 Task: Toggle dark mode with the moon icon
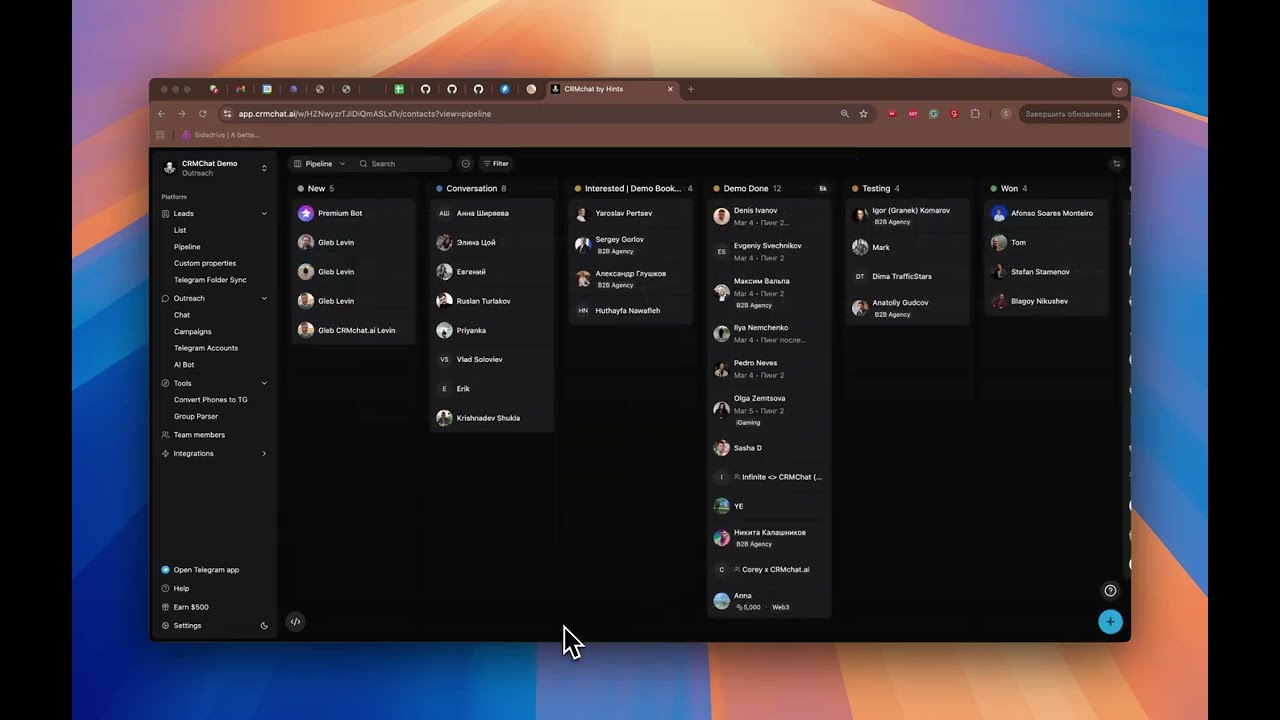point(264,626)
